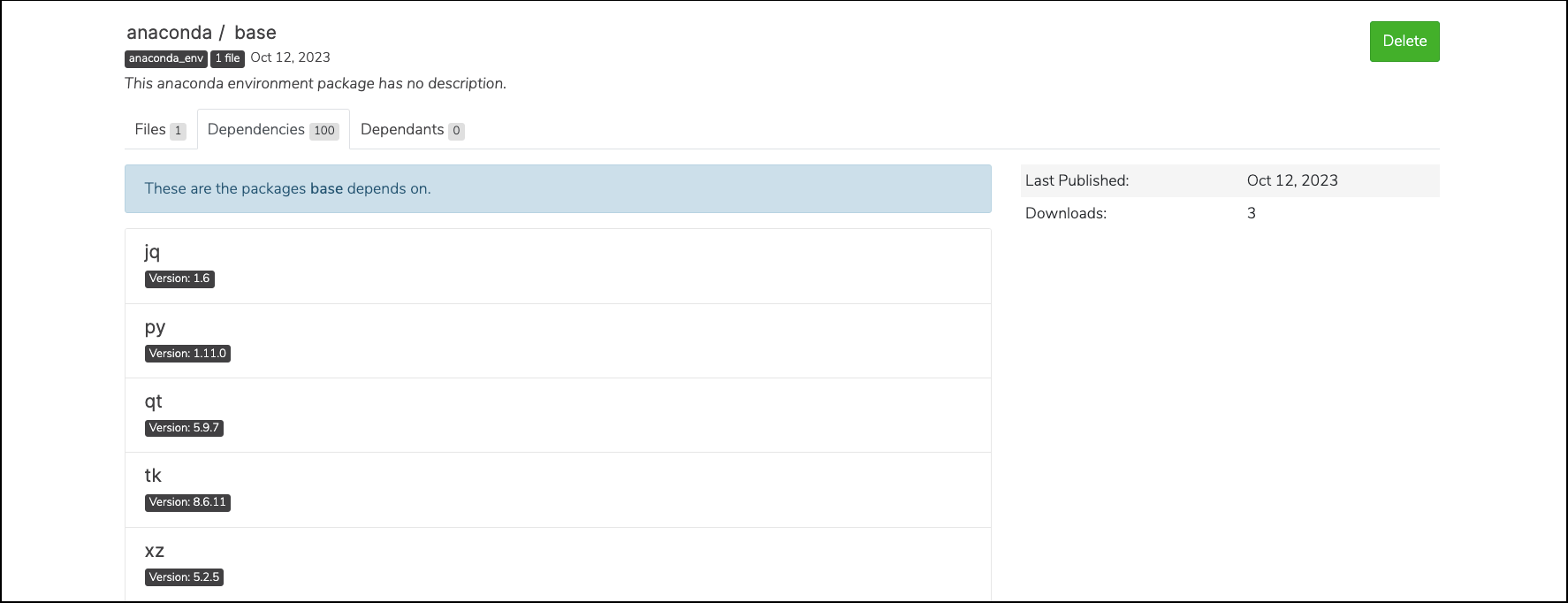This screenshot has height=603, width=1568.
Task: Open the Dependants tab
Action: [x=412, y=130]
